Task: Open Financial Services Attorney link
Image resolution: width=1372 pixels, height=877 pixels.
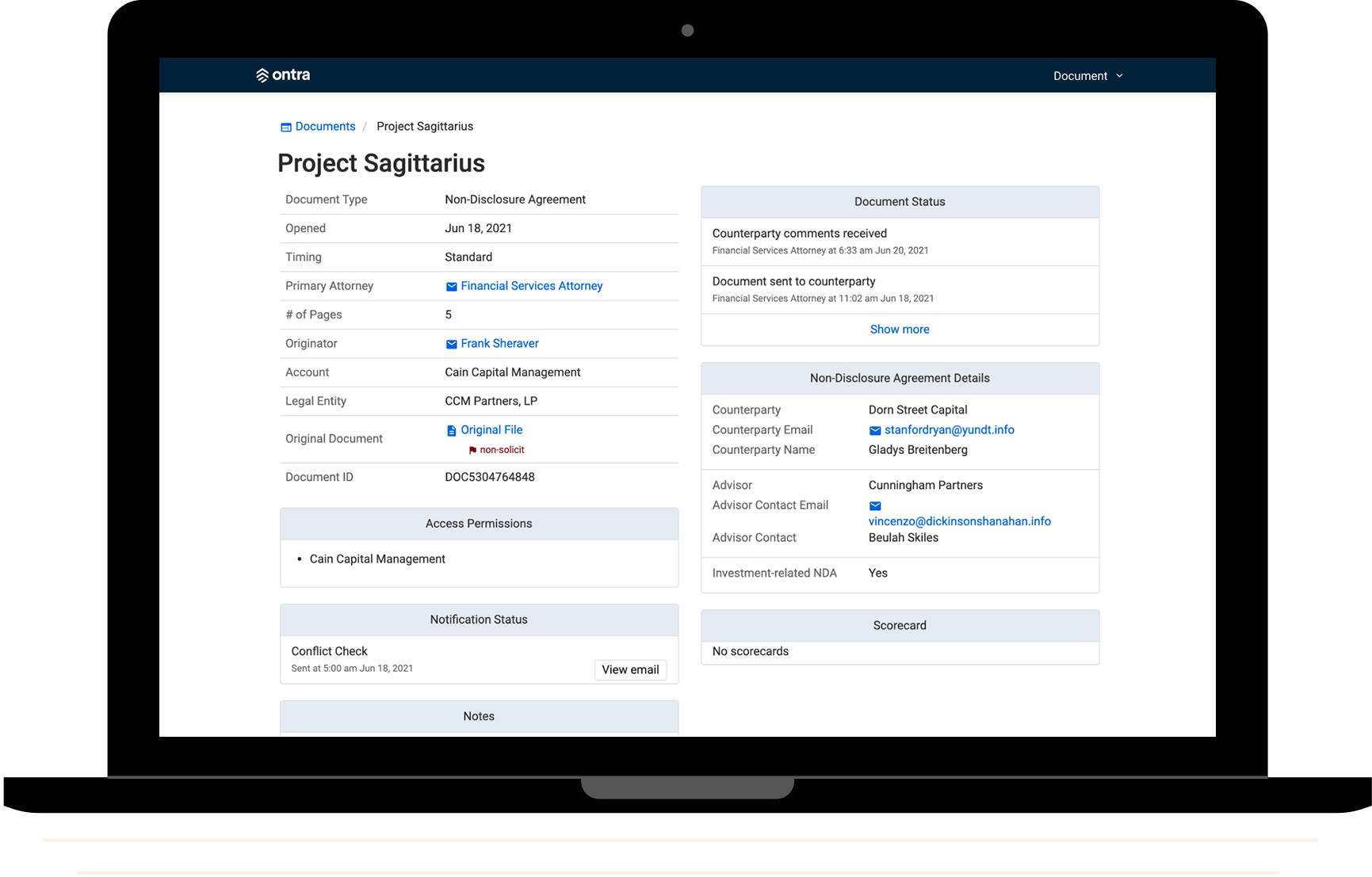Action: [531, 286]
